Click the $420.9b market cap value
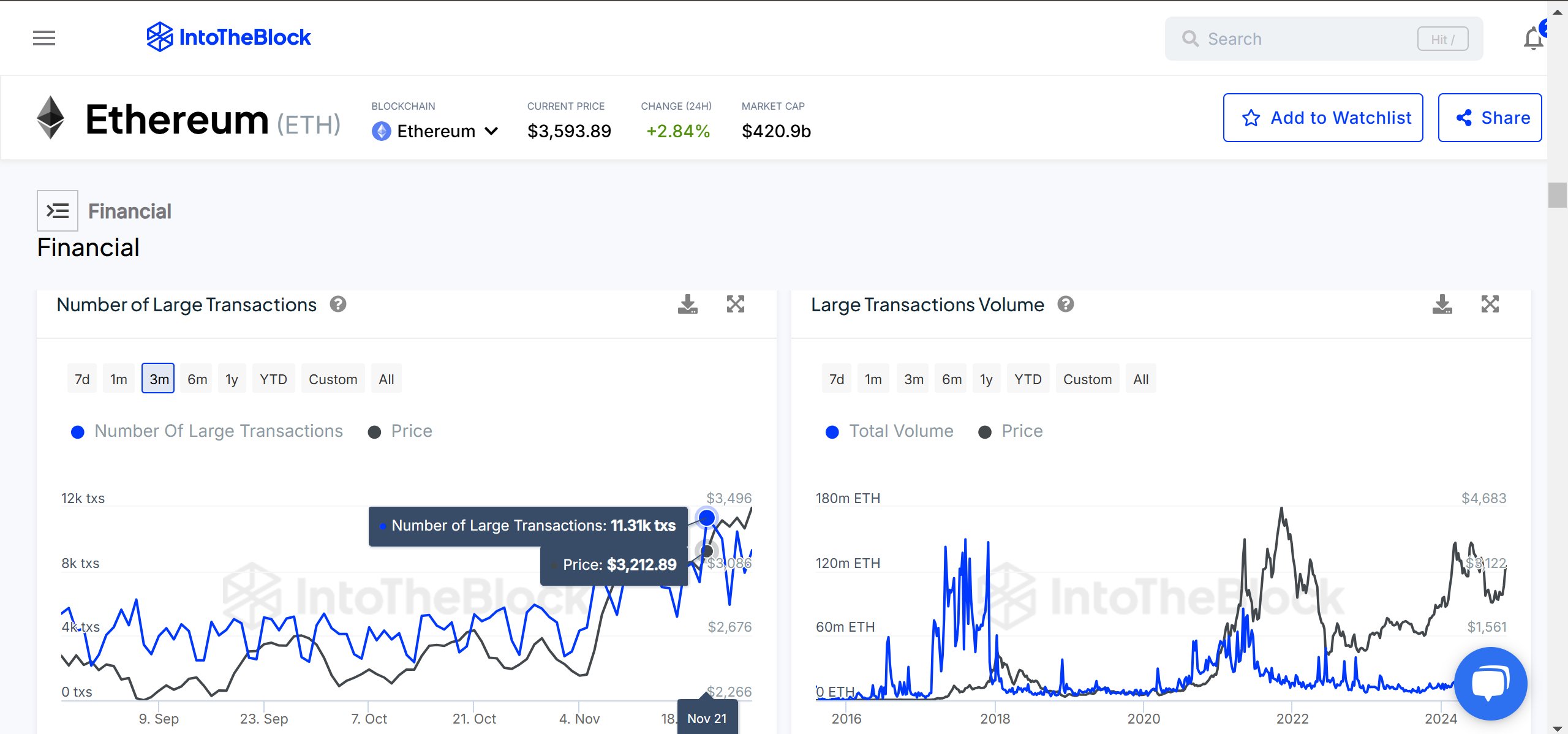The height and width of the screenshot is (734, 1568). [x=776, y=131]
